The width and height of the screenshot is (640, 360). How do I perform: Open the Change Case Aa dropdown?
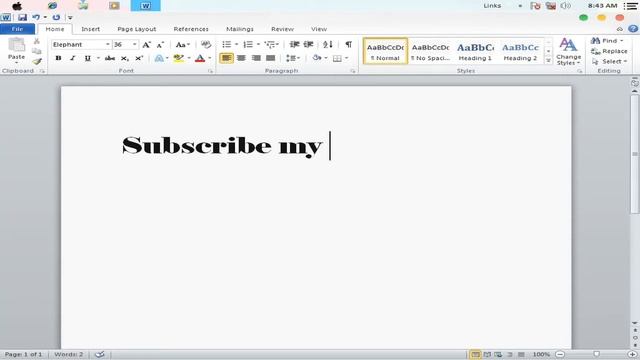182,44
